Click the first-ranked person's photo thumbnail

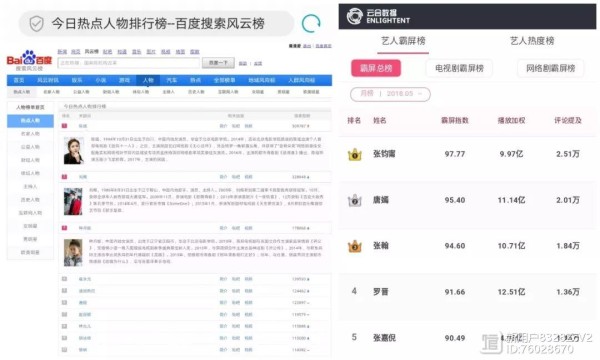click(73, 151)
